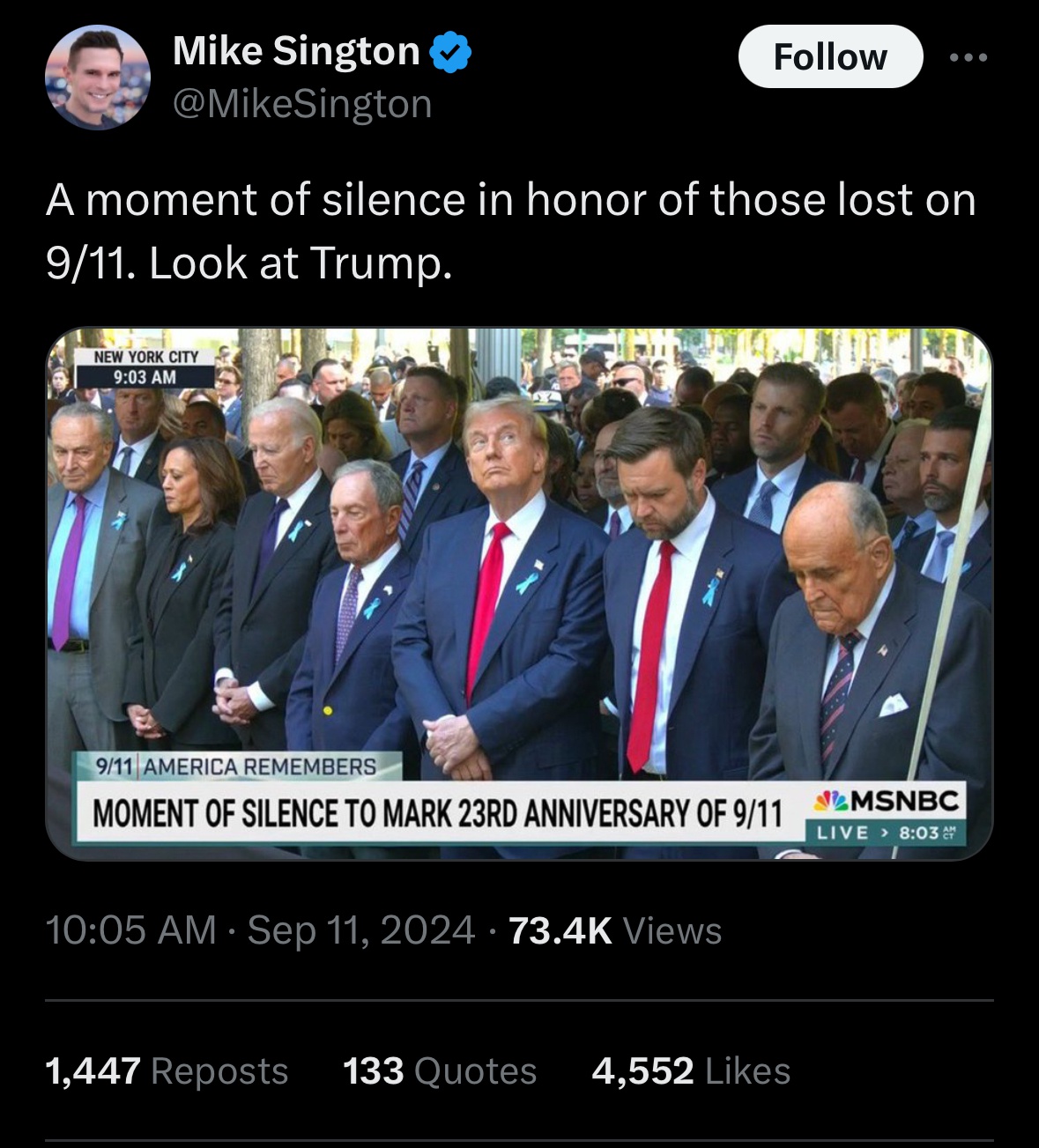Open the Mike Sington display name

point(296,51)
